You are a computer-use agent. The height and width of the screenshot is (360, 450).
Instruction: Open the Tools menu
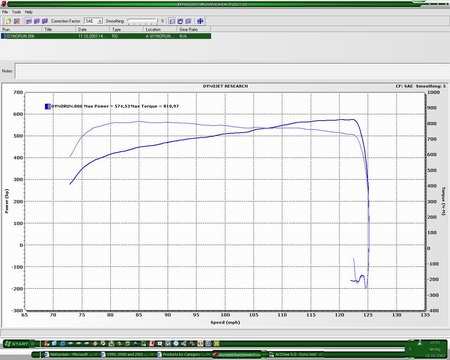pyautogui.click(x=16, y=12)
